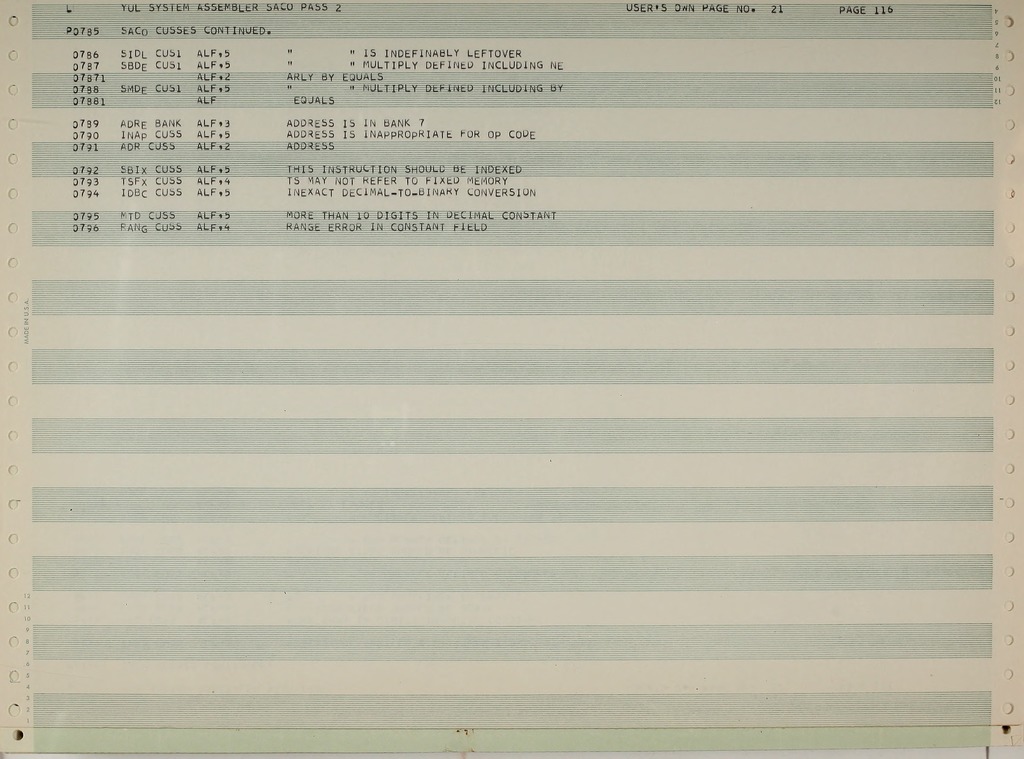Select line number 0795
This screenshot has height=759, width=1024.
pos(86,216)
